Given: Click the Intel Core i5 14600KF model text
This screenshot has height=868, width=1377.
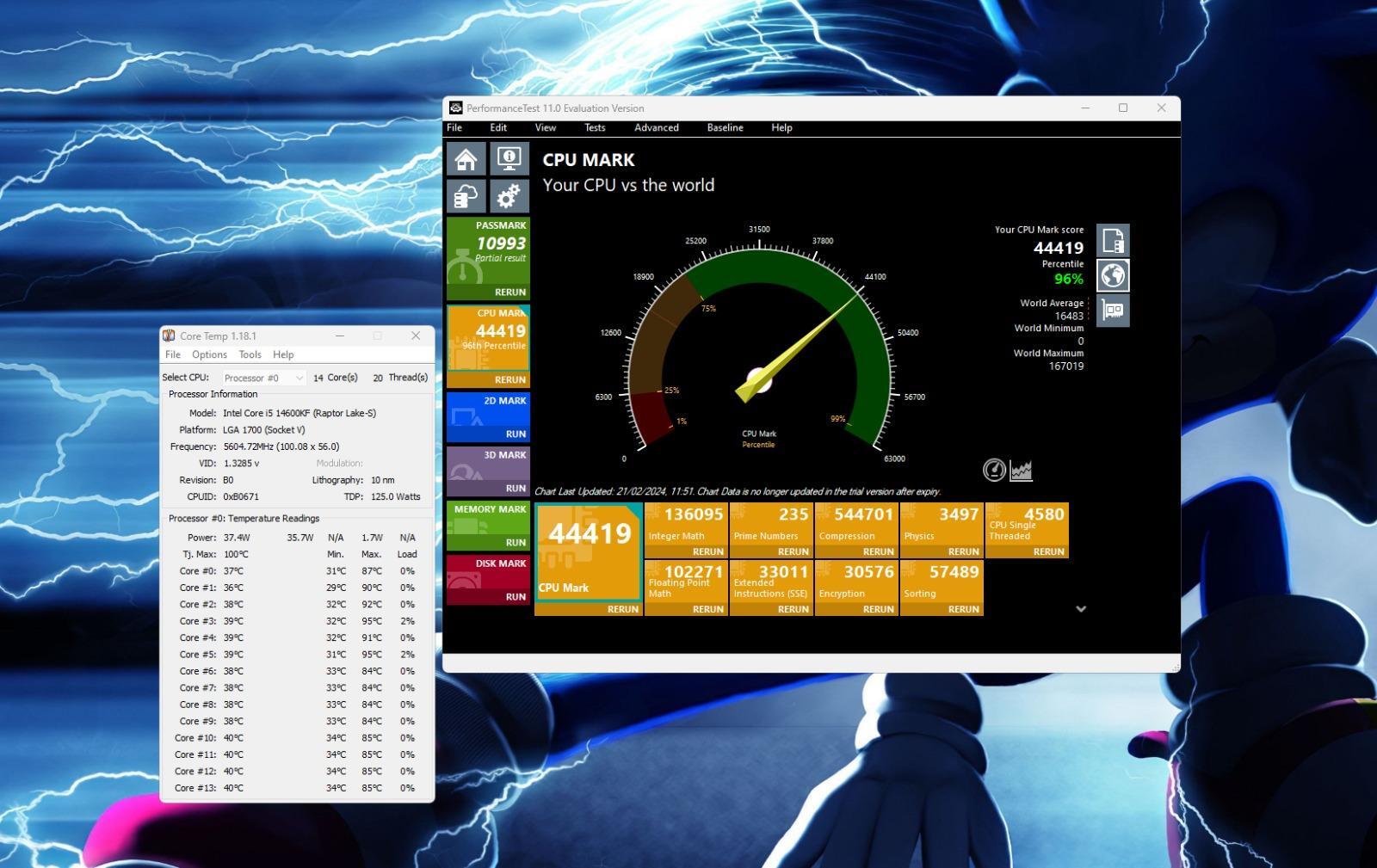Looking at the screenshot, I should tap(299, 413).
